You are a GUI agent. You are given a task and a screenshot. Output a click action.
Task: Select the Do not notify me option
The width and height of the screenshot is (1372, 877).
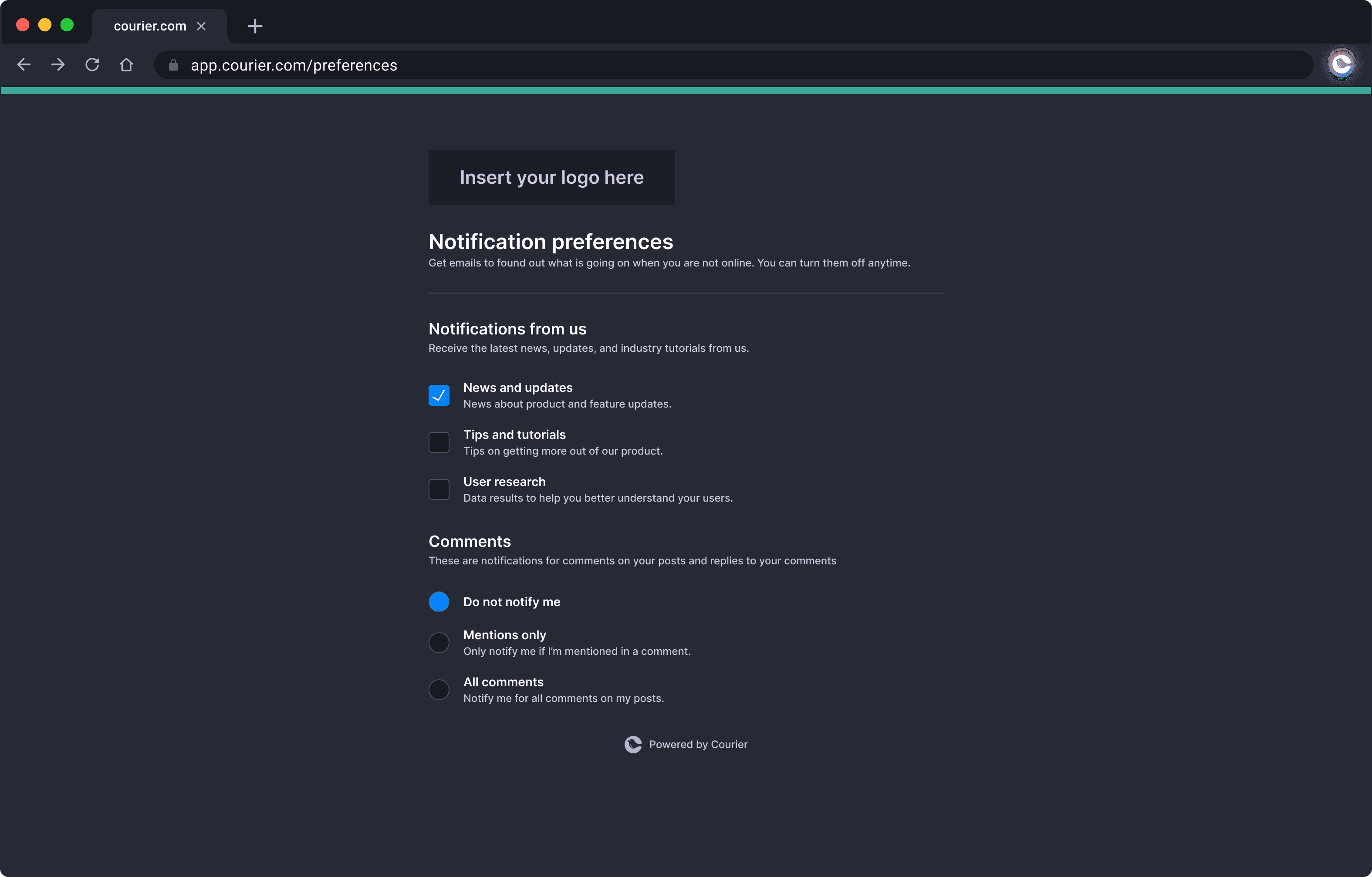coord(439,601)
